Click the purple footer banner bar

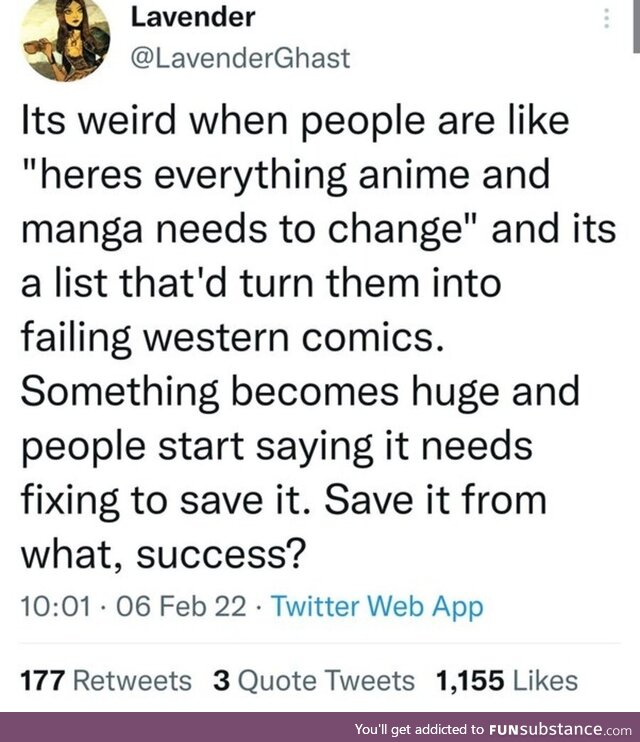(320, 727)
